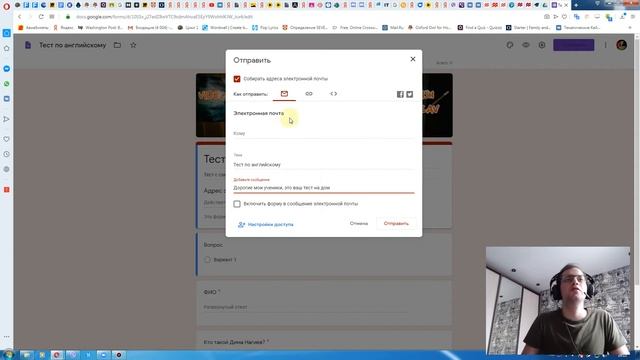Take snapshot with camera toolbar icon
Image resolution: width=640 pixels, height=360 pixels.
pyautogui.click(x=547, y=17)
